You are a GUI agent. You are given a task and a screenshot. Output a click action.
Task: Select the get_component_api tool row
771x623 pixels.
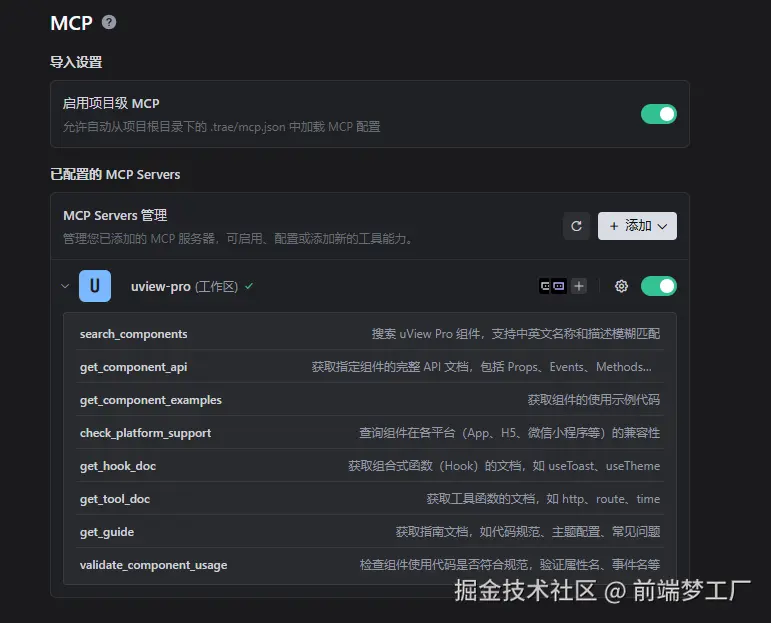point(370,366)
